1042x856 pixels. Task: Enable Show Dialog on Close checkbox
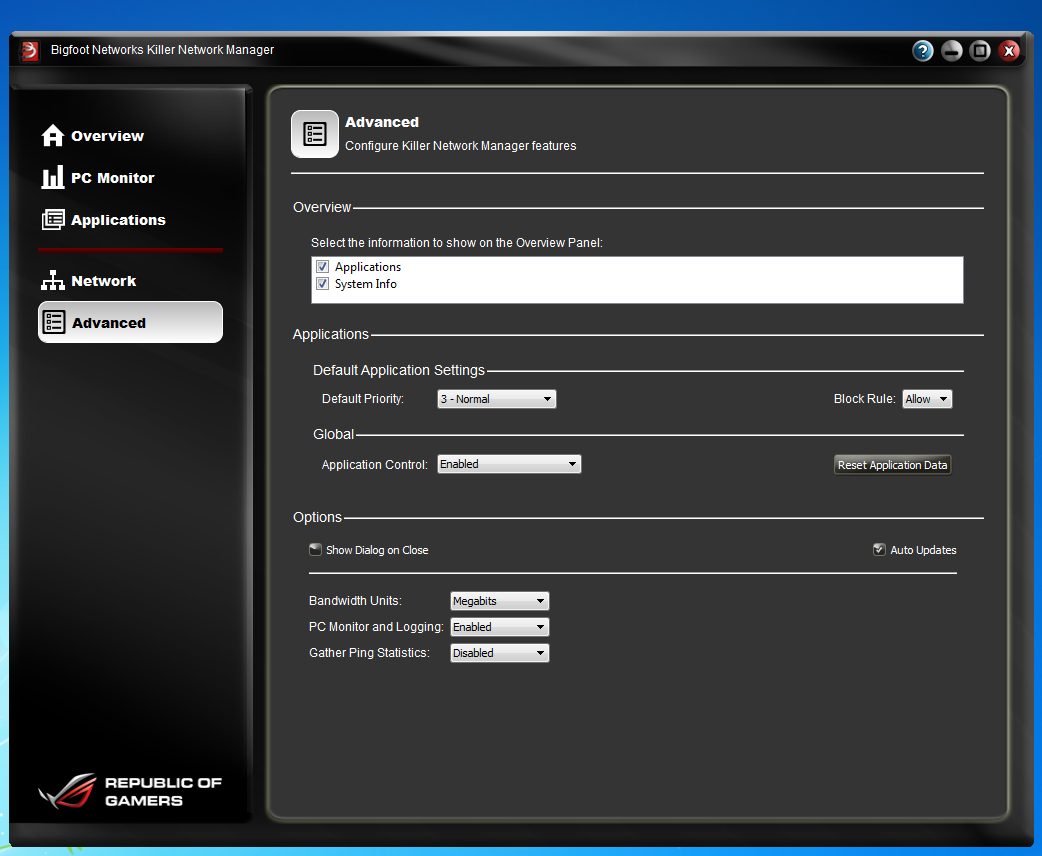tap(316, 550)
